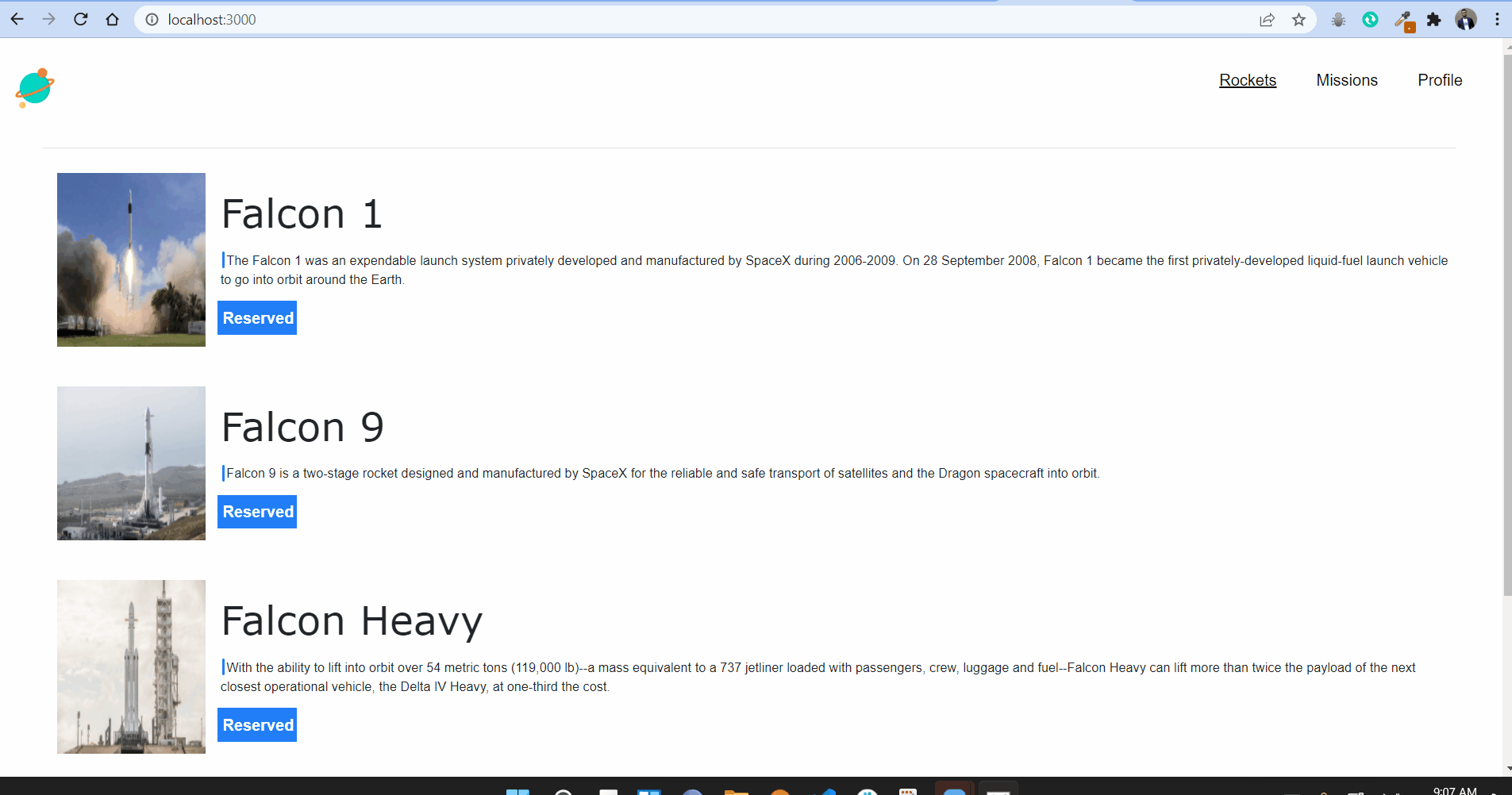Image resolution: width=1512 pixels, height=795 pixels.
Task: Click the Falcon Heavy rocket image
Action: (x=131, y=666)
